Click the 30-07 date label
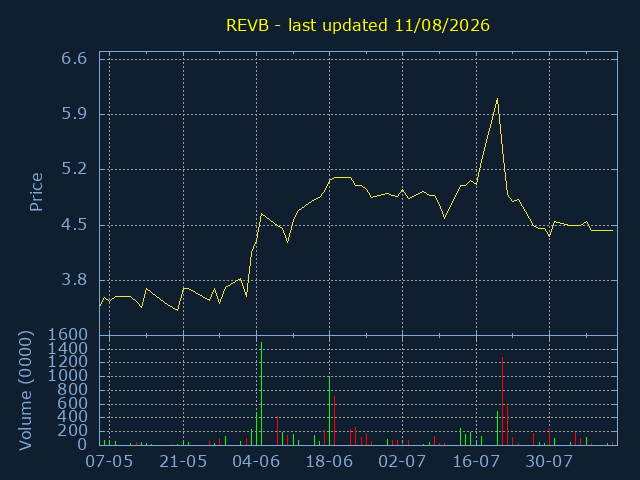This screenshot has height=480, width=640. coord(549,462)
